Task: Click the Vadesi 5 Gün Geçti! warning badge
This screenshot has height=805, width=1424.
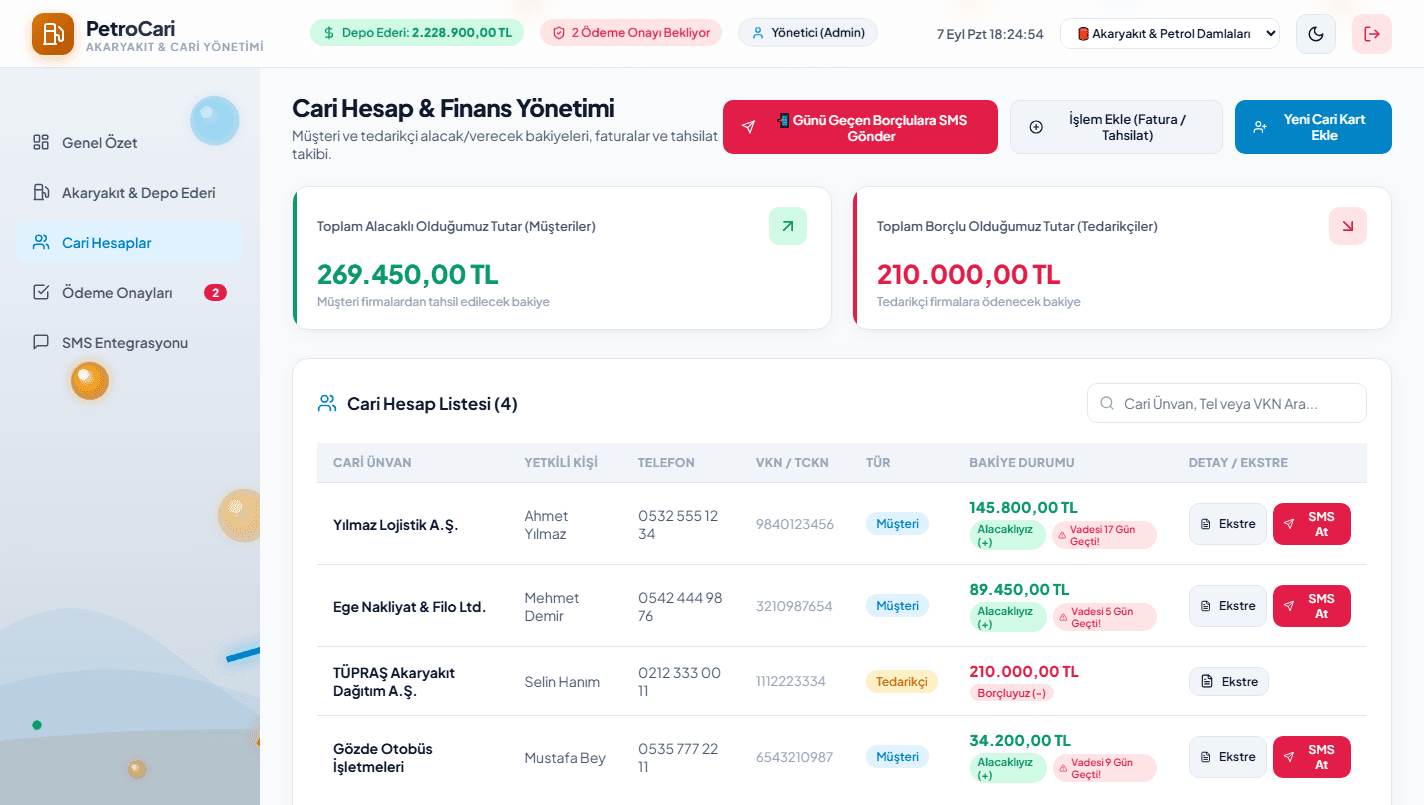Action: [1104, 618]
